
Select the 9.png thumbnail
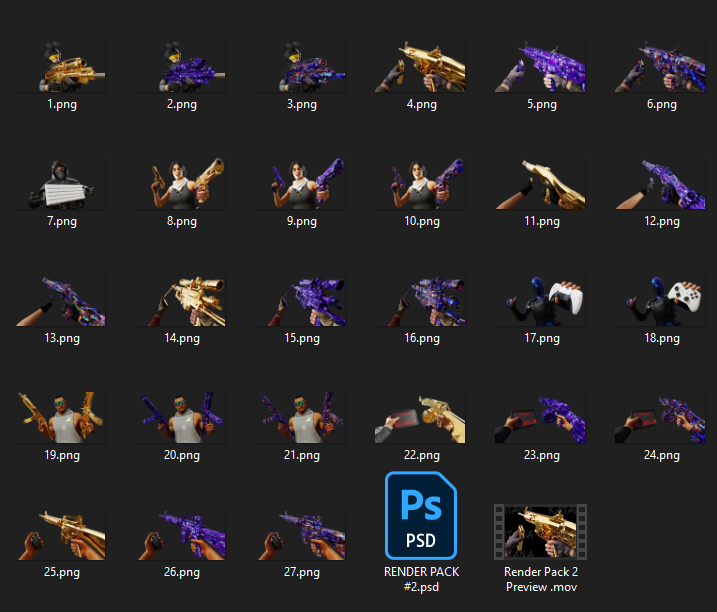(301, 184)
